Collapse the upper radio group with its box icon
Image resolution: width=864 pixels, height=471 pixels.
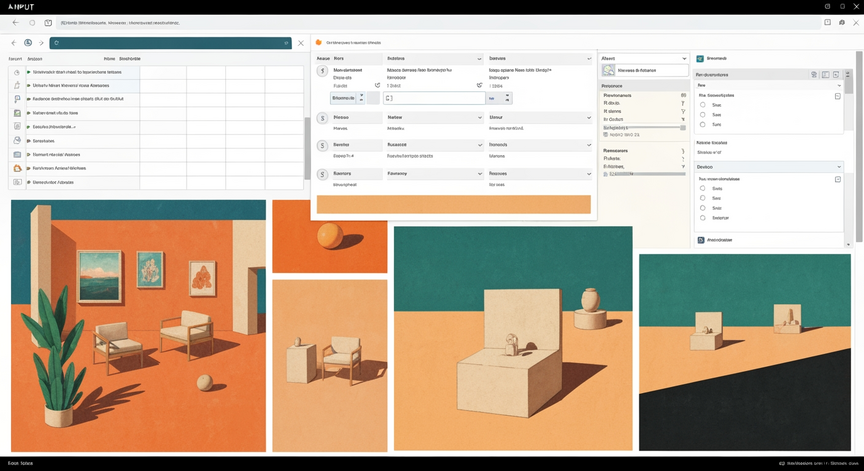click(x=838, y=96)
